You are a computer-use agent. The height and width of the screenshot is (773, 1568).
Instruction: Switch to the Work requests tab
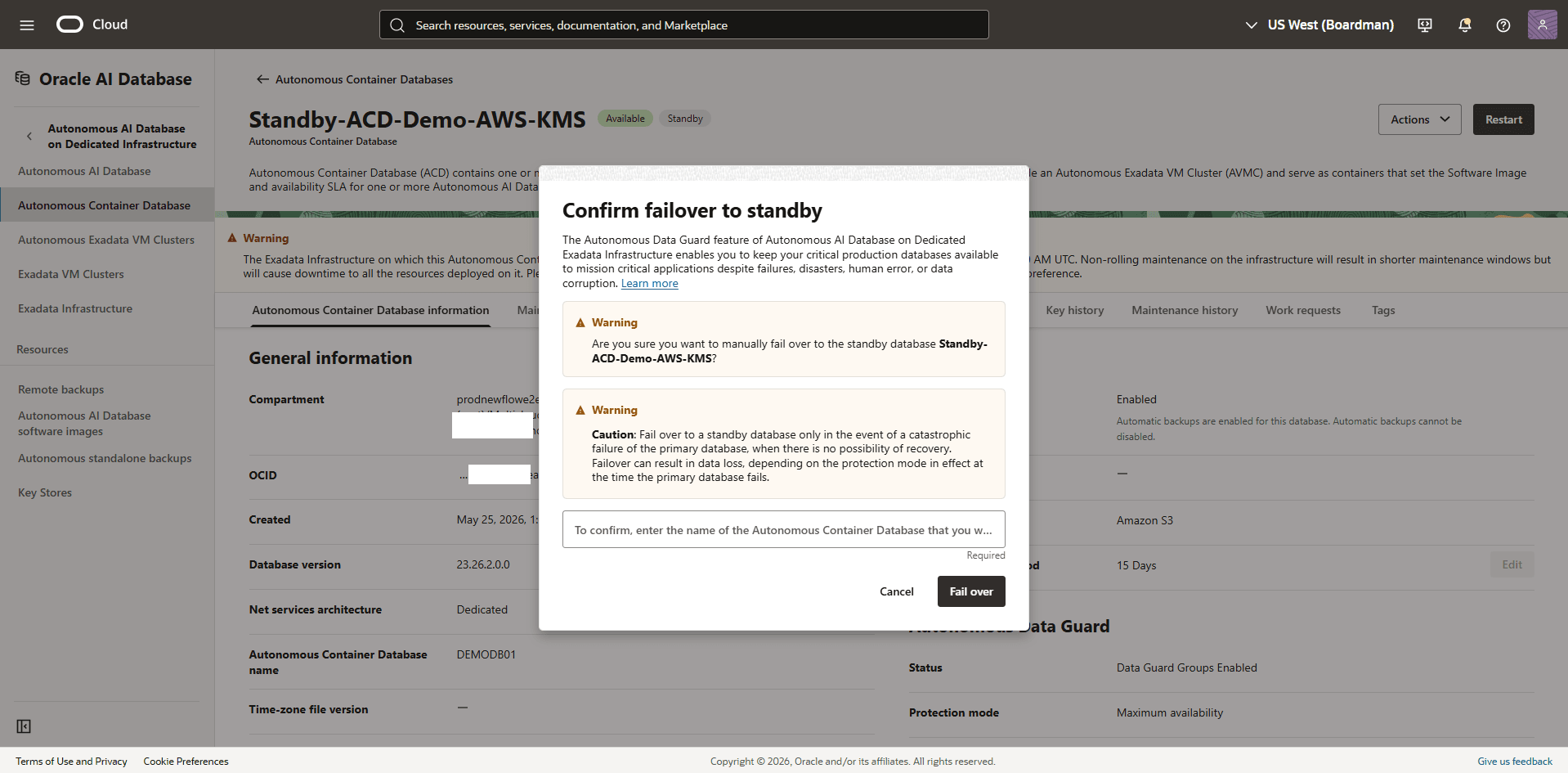tap(1303, 311)
